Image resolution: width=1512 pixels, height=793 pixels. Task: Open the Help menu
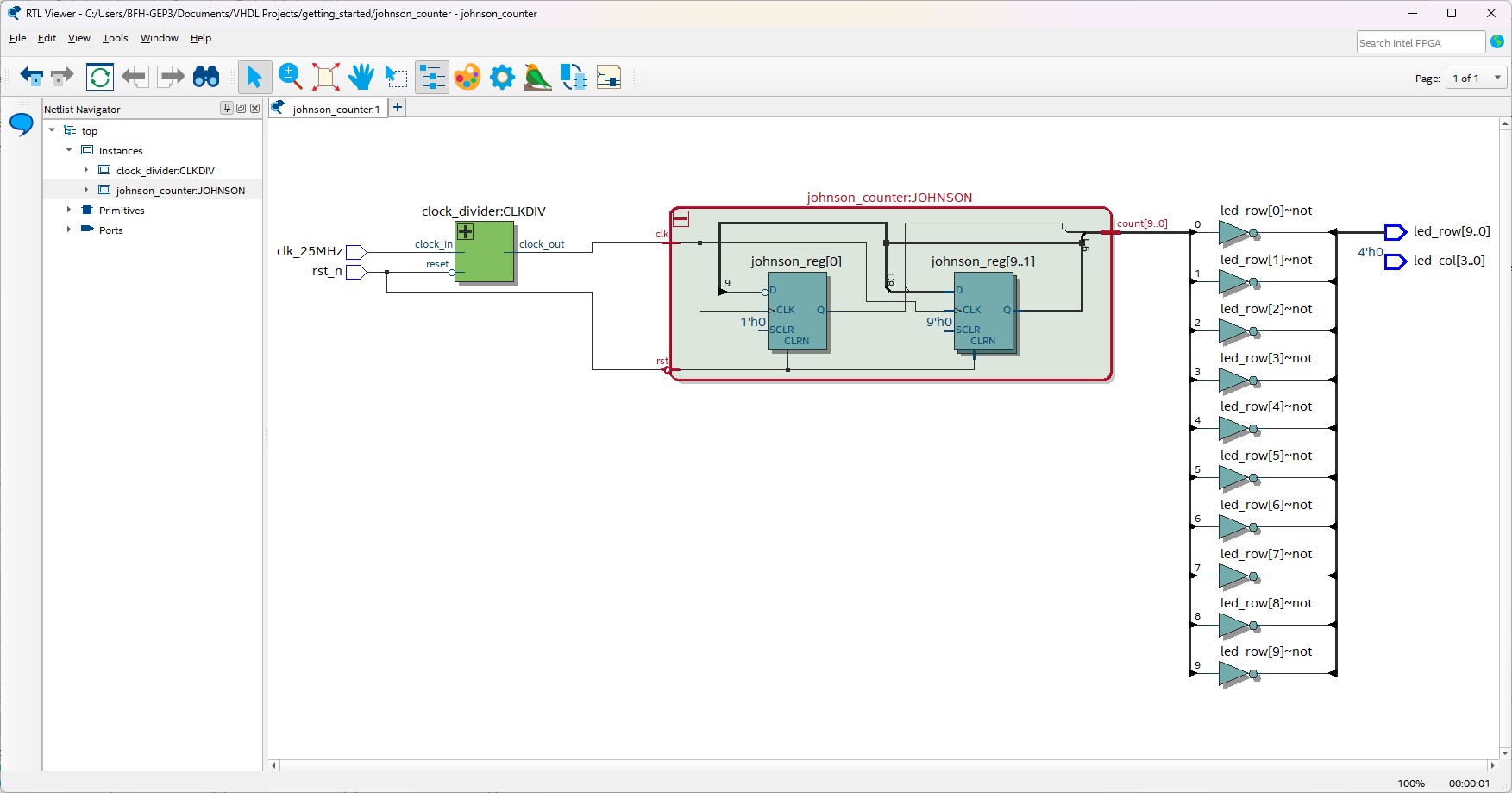[200, 38]
